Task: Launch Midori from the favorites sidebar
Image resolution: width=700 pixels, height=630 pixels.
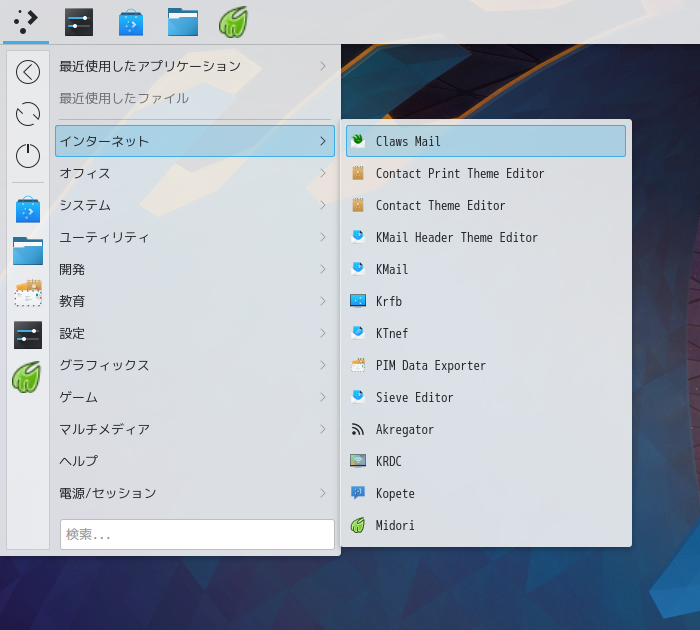Action: pos(27,377)
